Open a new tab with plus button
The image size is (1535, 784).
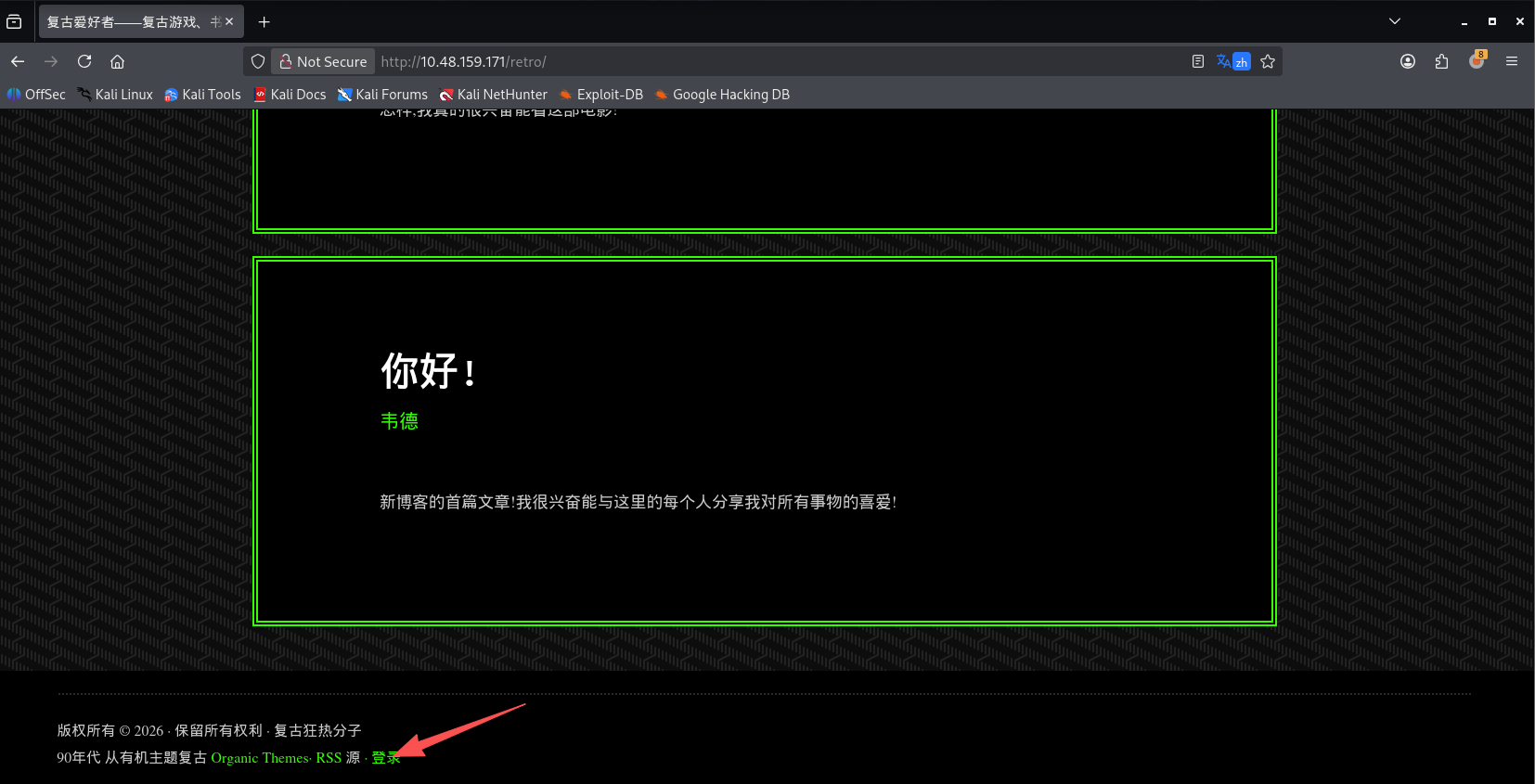(x=264, y=21)
